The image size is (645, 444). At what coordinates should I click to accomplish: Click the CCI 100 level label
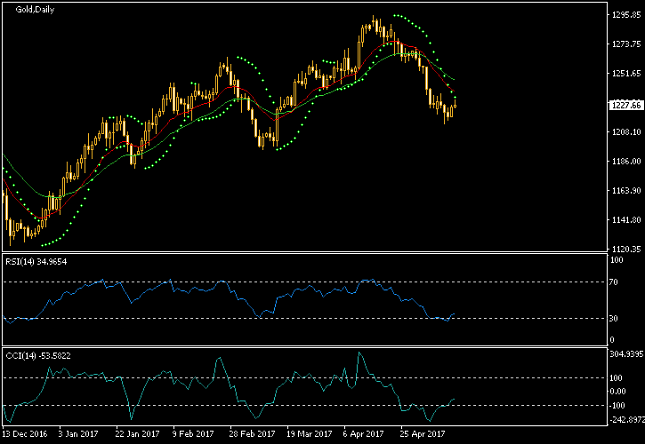pyautogui.click(x=616, y=378)
